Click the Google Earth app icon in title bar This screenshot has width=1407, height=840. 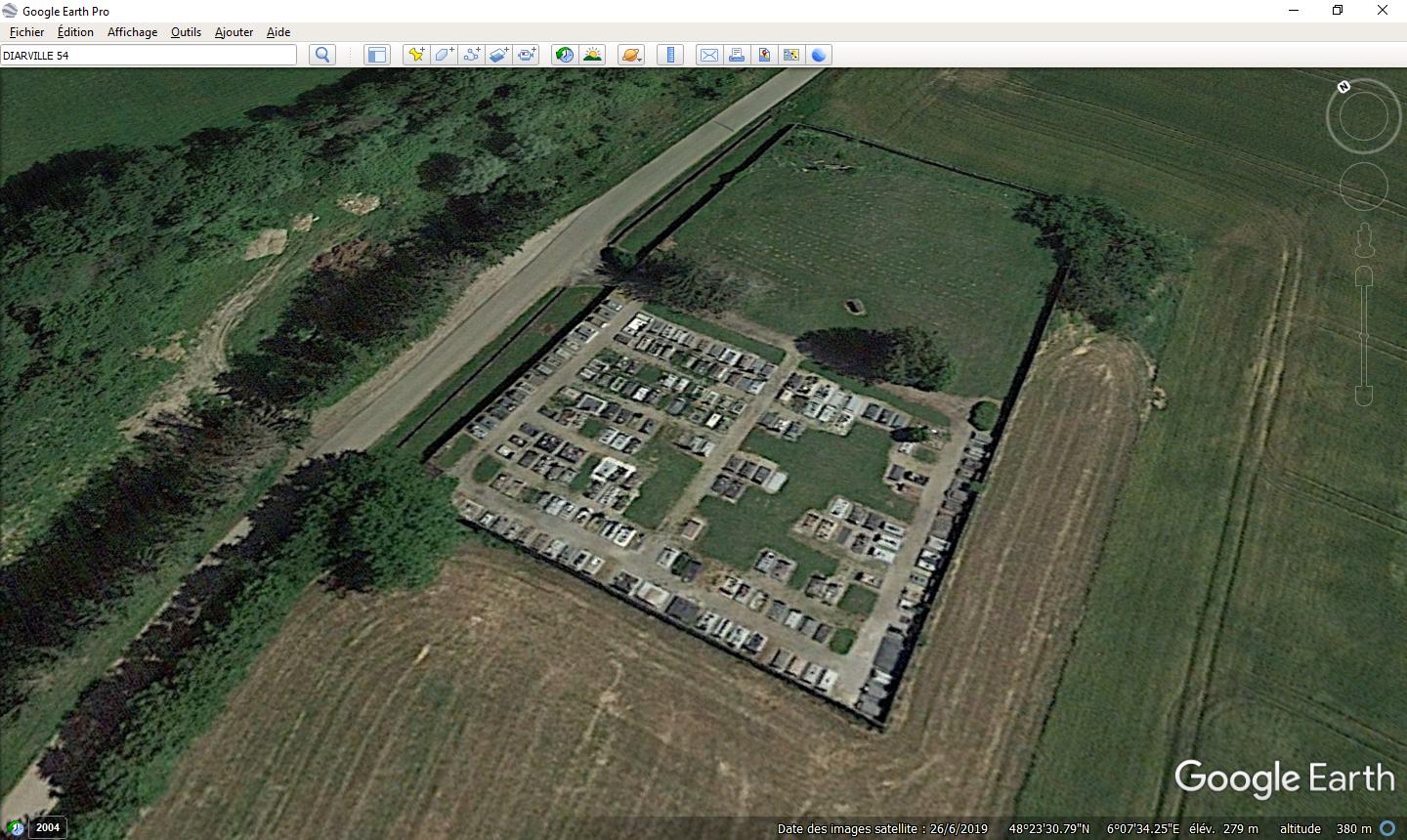(x=11, y=11)
